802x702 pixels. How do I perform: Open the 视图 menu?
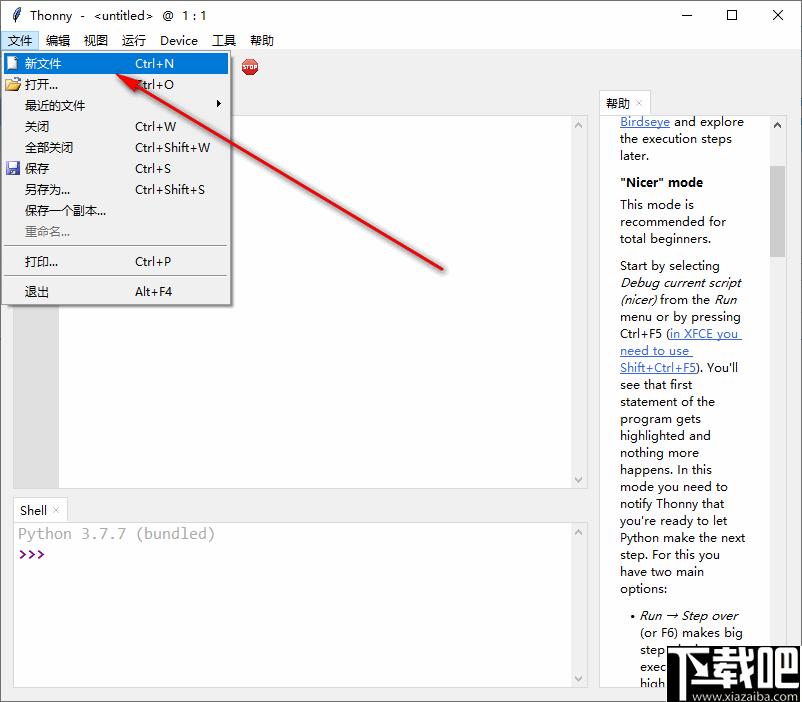coord(96,40)
